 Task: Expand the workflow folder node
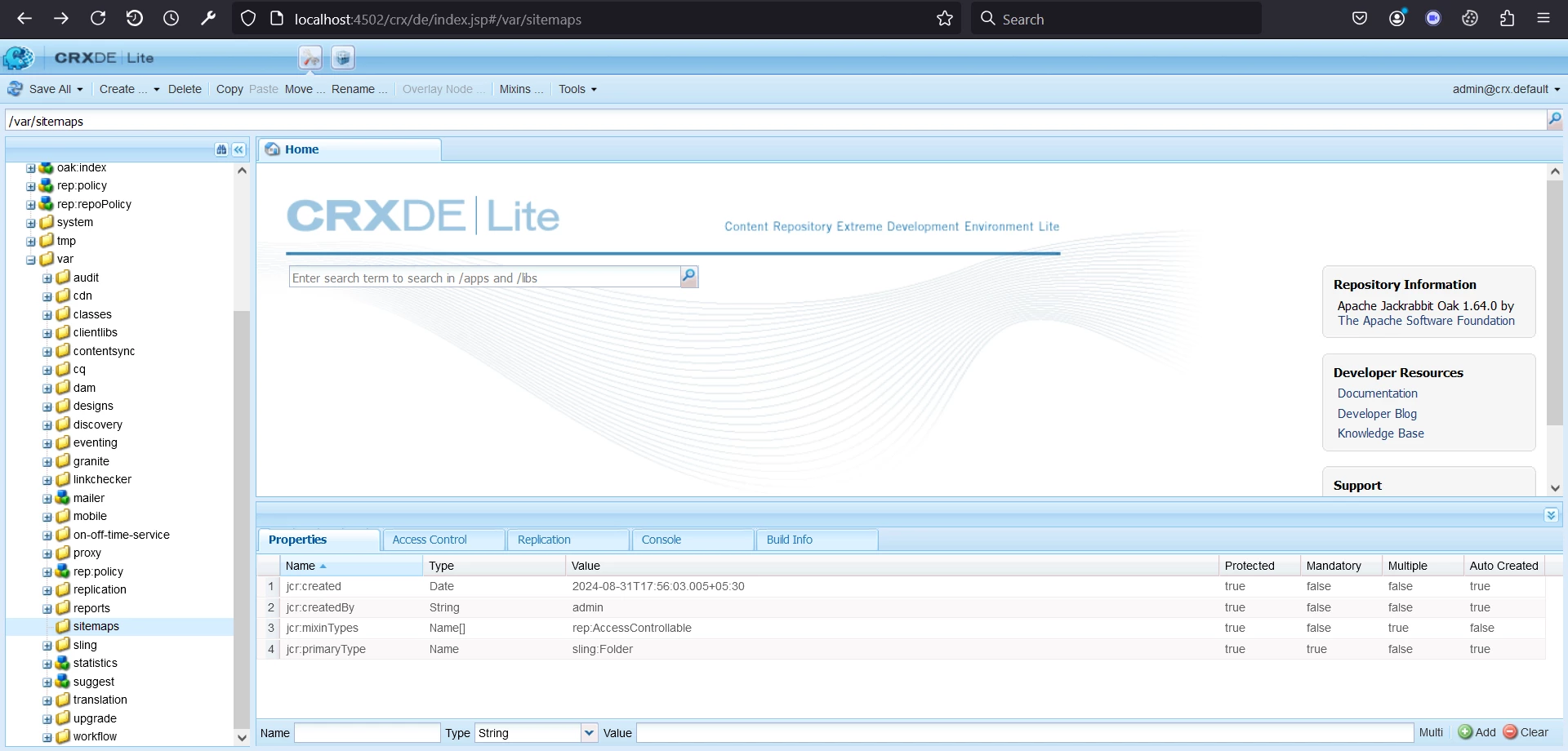(x=47, y=738)
